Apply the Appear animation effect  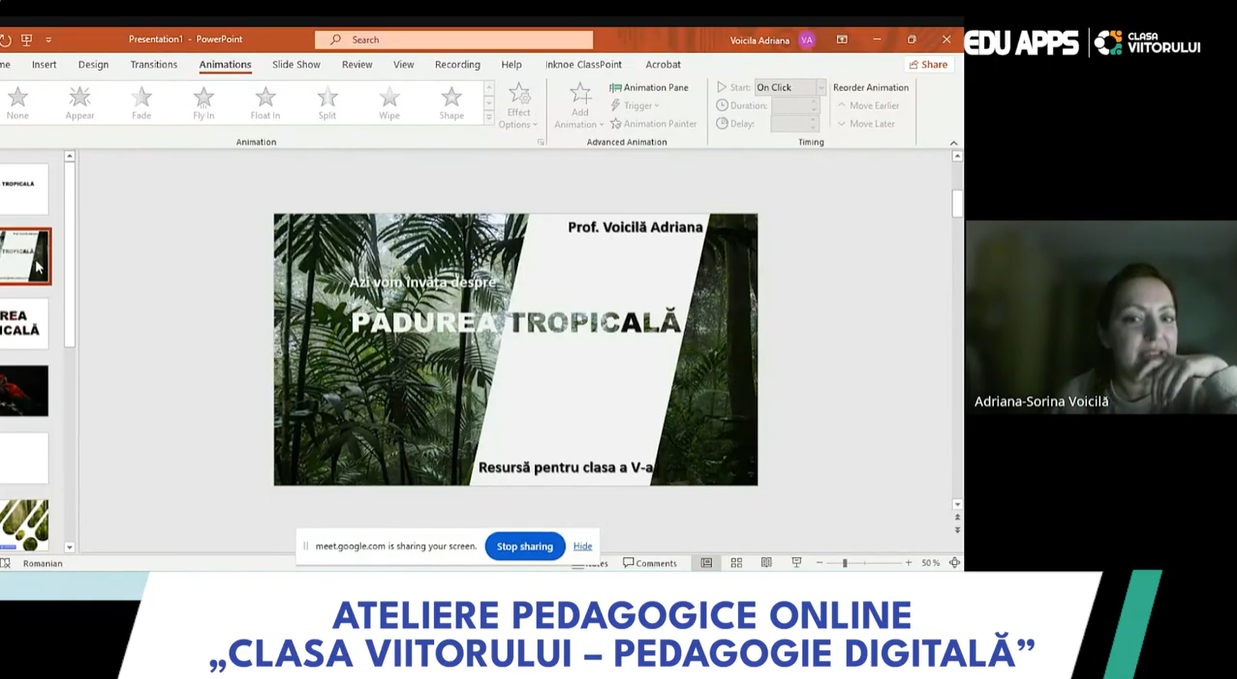(80, 103)
